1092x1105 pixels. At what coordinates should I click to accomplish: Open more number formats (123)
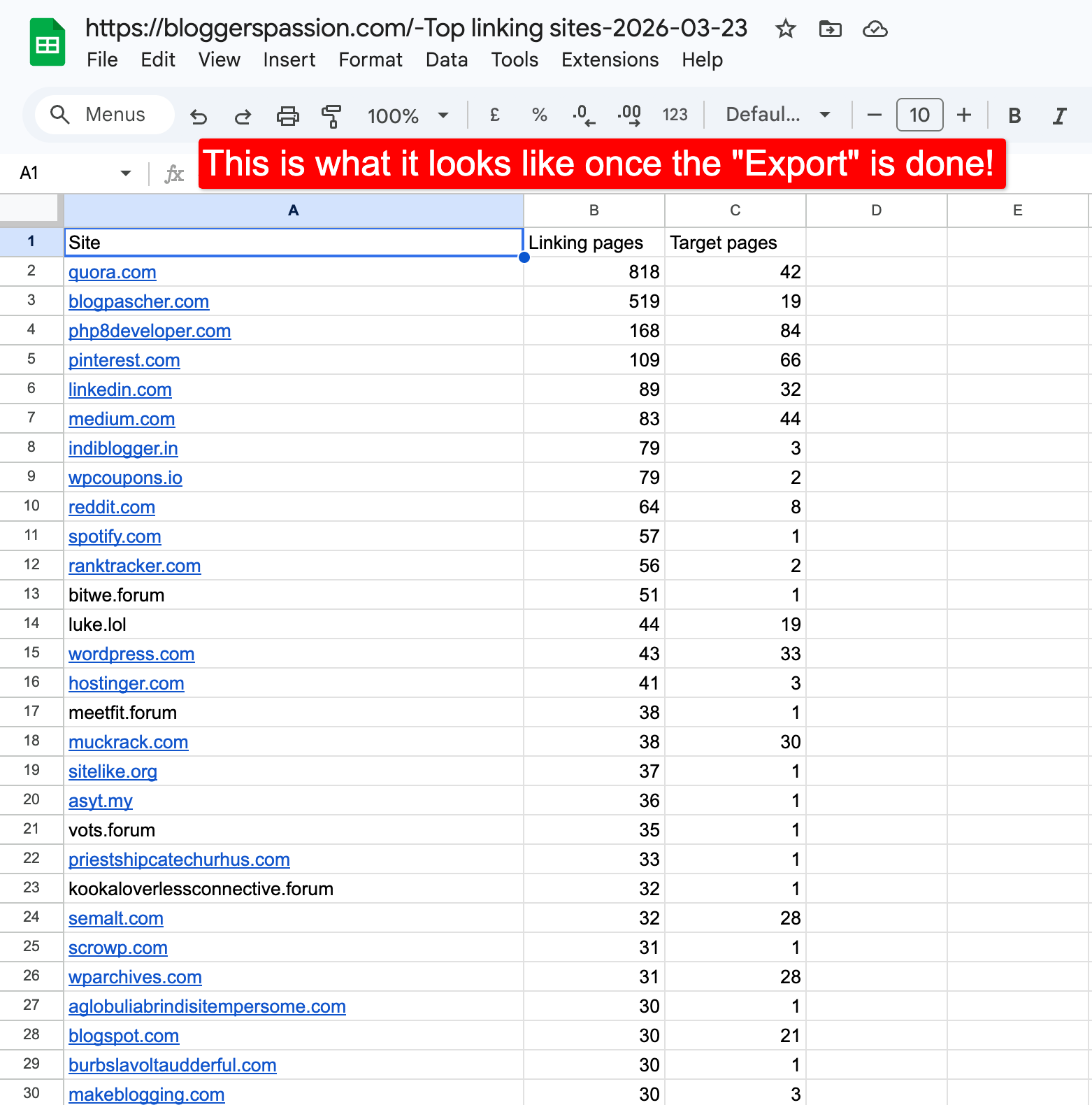(x=675, y=115)
